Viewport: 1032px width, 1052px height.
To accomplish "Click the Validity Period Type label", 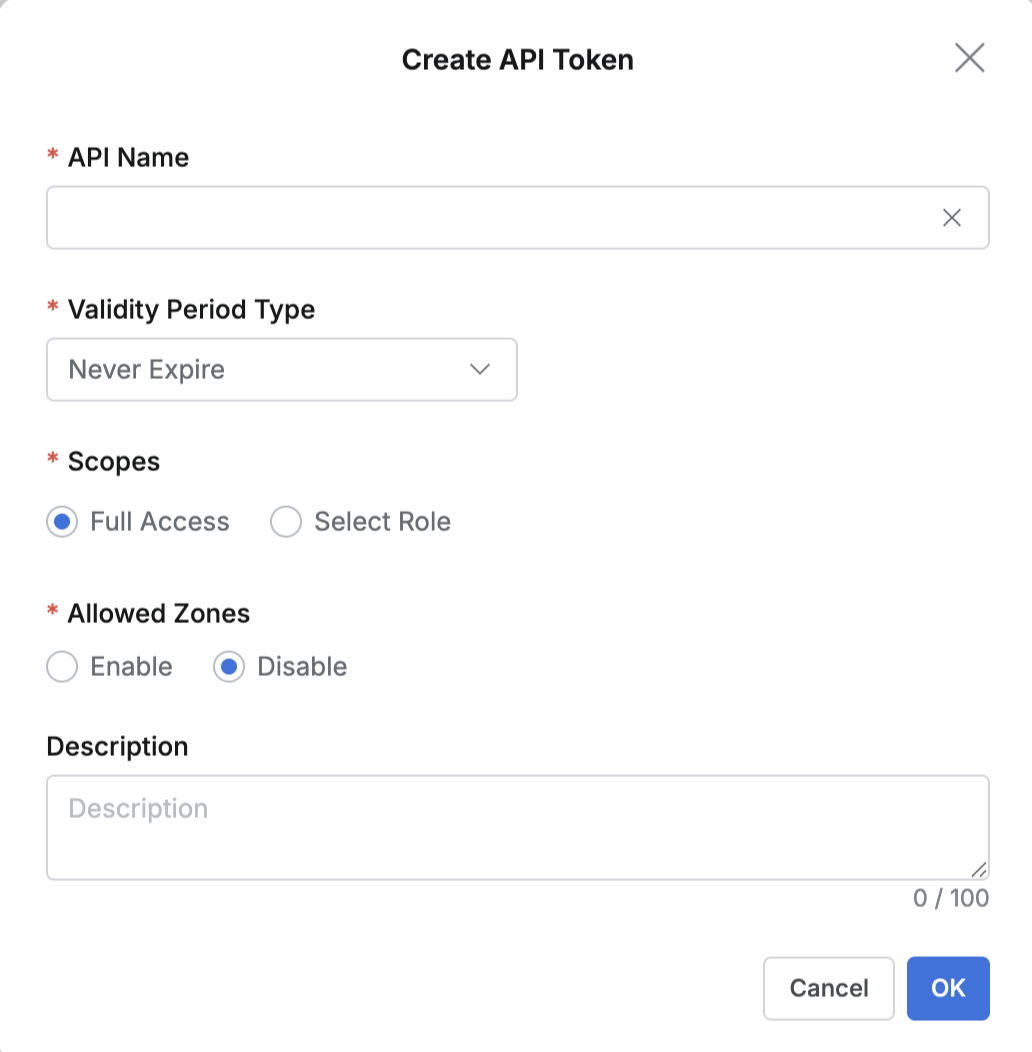I will pos(191,310).
